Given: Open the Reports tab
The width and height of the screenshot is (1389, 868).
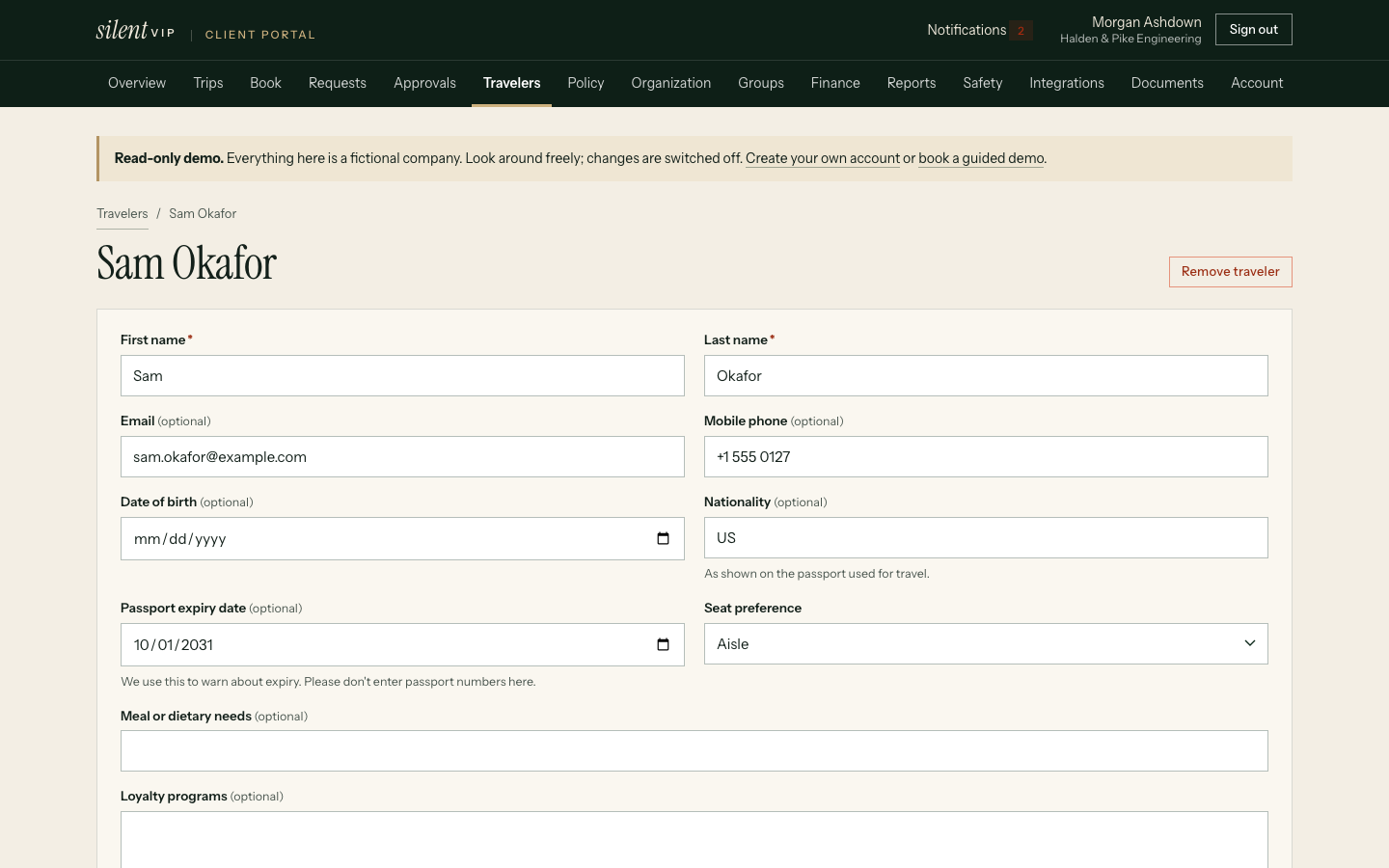Looking at the screenshot, I should click(912, 83).
